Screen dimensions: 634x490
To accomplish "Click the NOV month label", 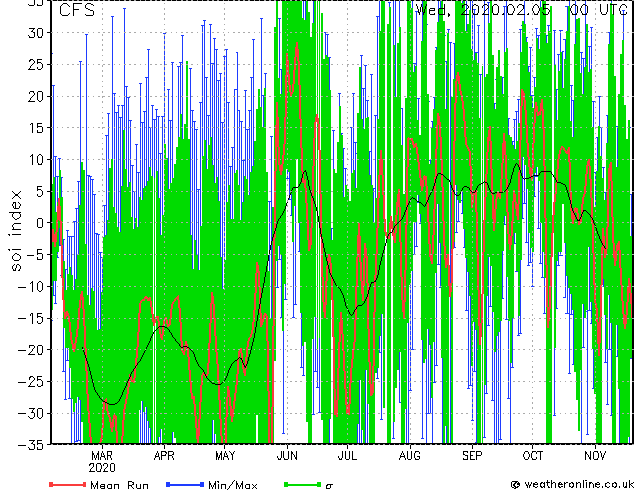I will click(x=595, y=456).
